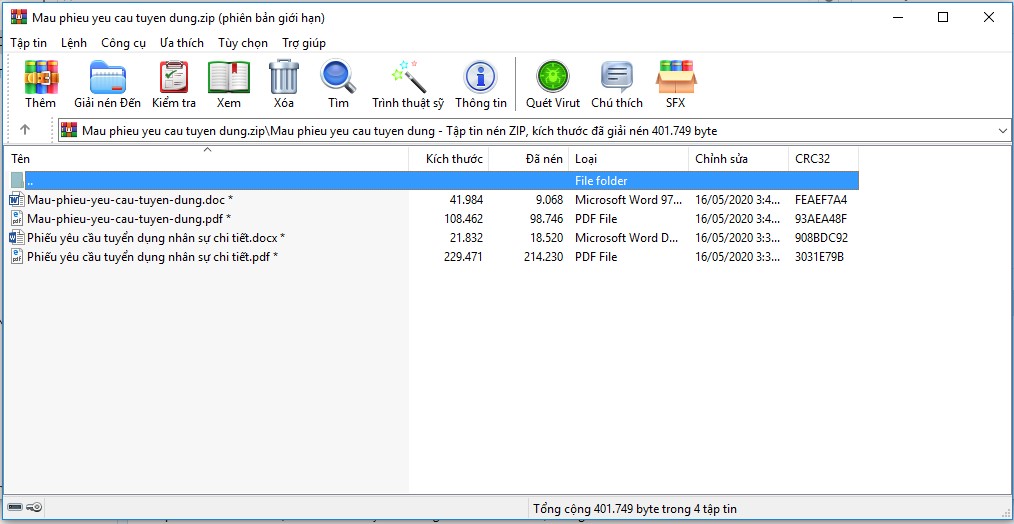Image resolution: width=1014 pixels, height=524 pixels.
Task: Launch the Trình thuật sỹ wizard
Action: pyautogui.click(x=408, y=78)
